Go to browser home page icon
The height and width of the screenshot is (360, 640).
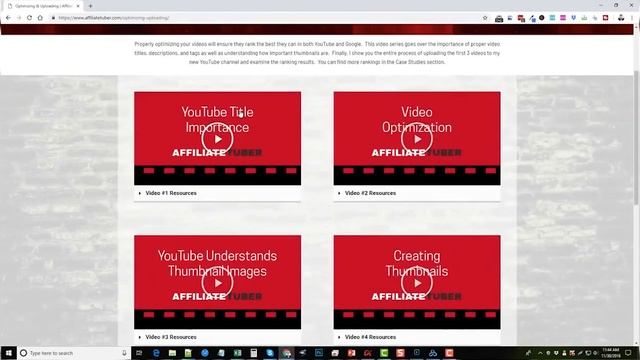(x=40, y=18)
